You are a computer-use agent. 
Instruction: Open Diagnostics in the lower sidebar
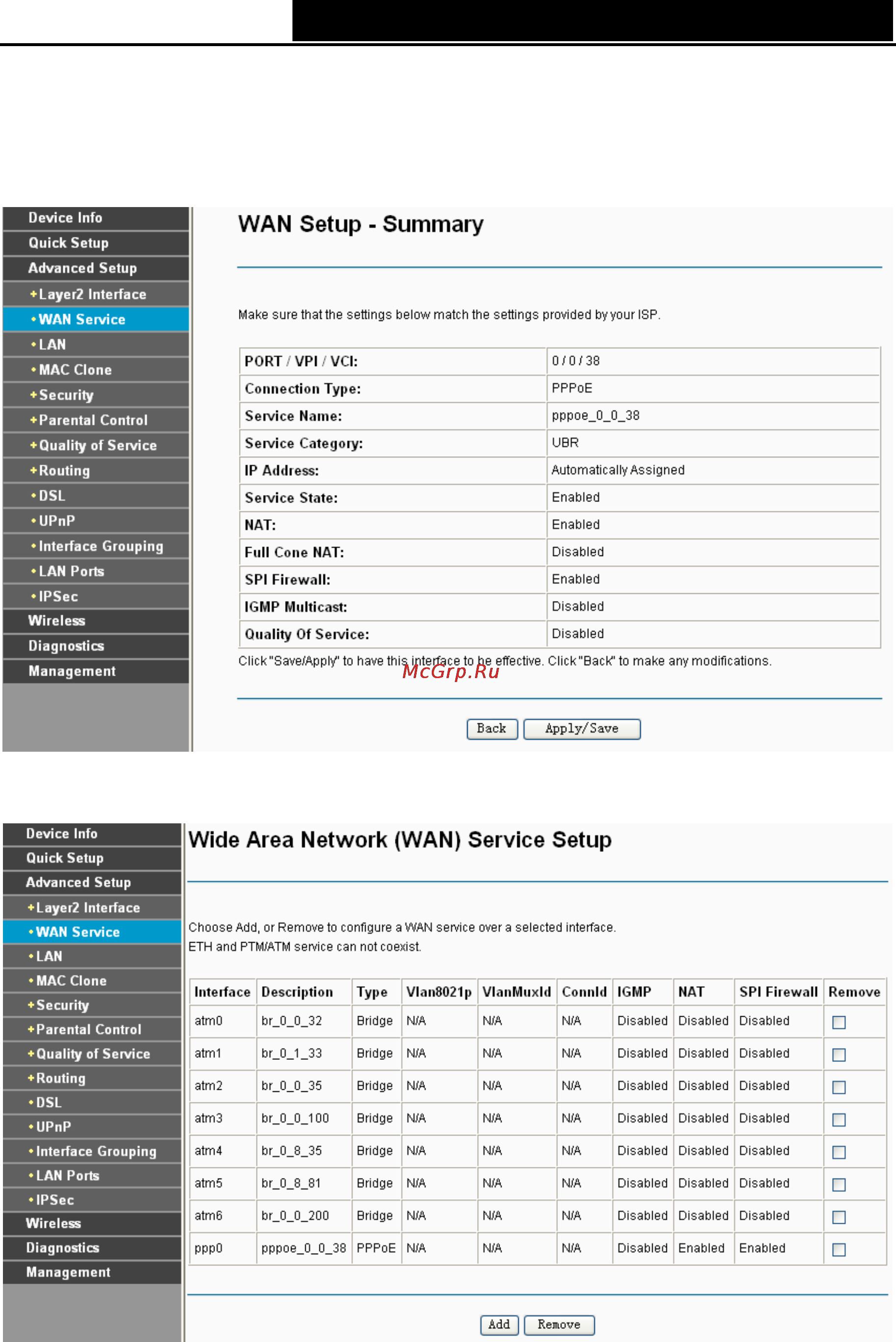click(x=92, y=1248)
